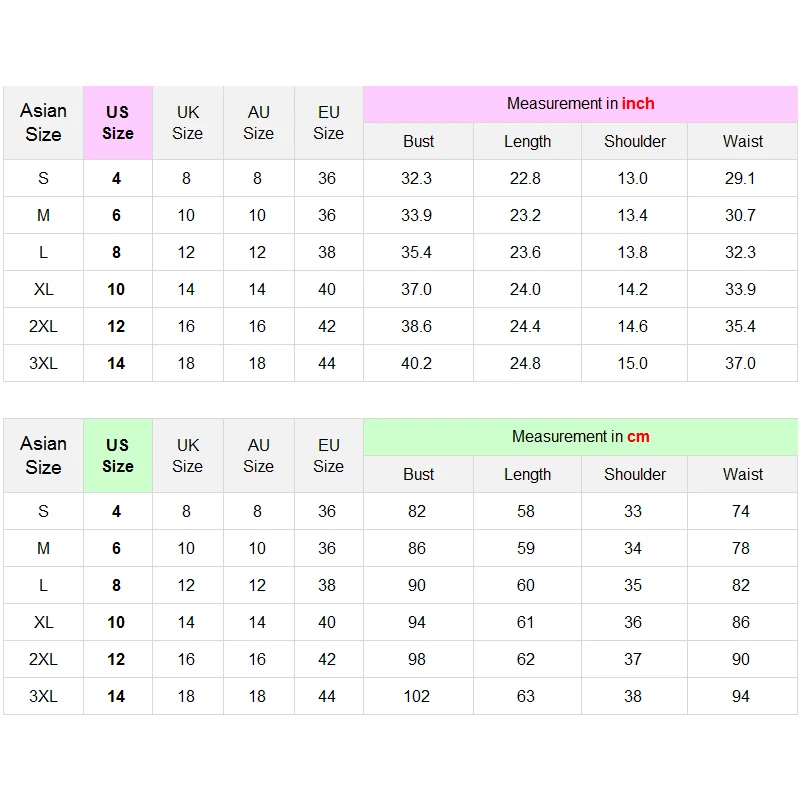Select the waist cell showing 29.1

[740, 178]
